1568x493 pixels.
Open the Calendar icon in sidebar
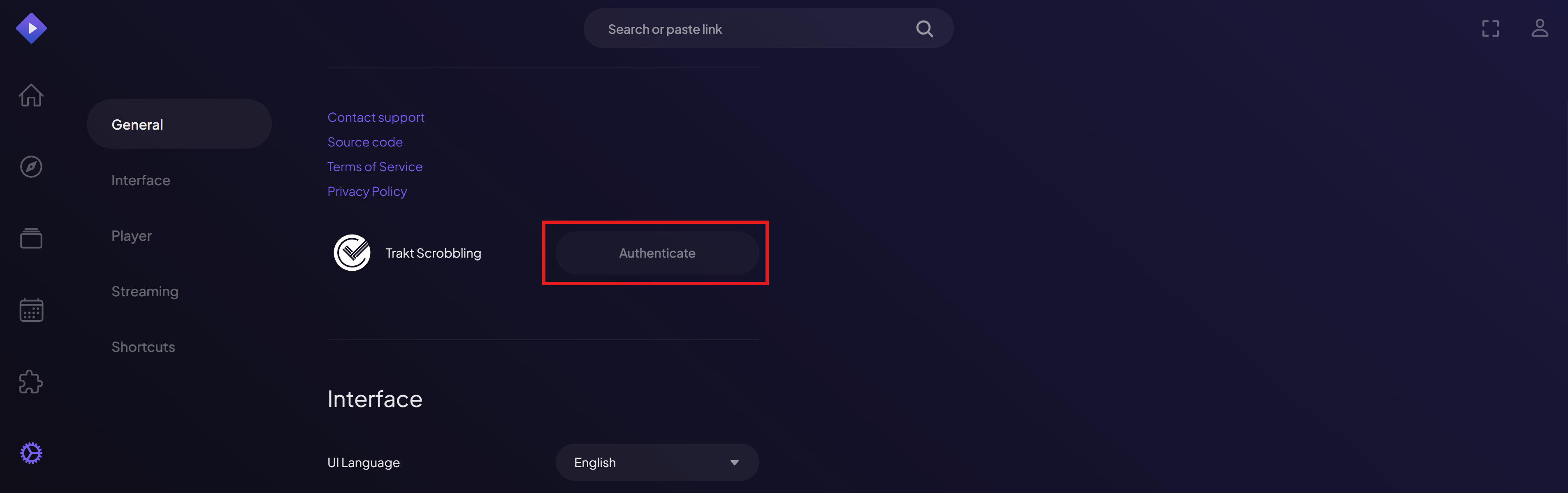tap(31, 310)
